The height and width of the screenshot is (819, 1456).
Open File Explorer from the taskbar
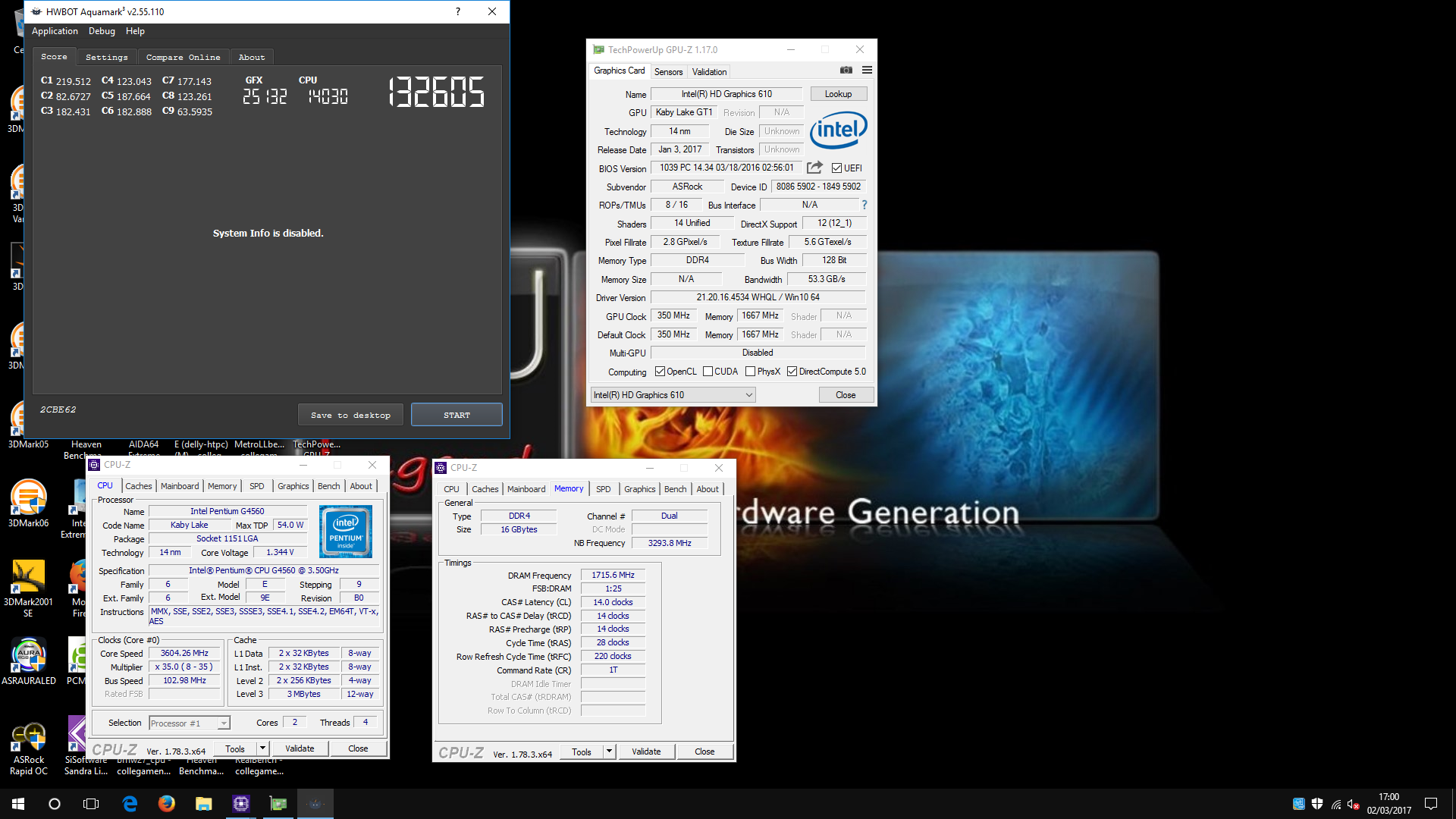click(x=204, y=804)
